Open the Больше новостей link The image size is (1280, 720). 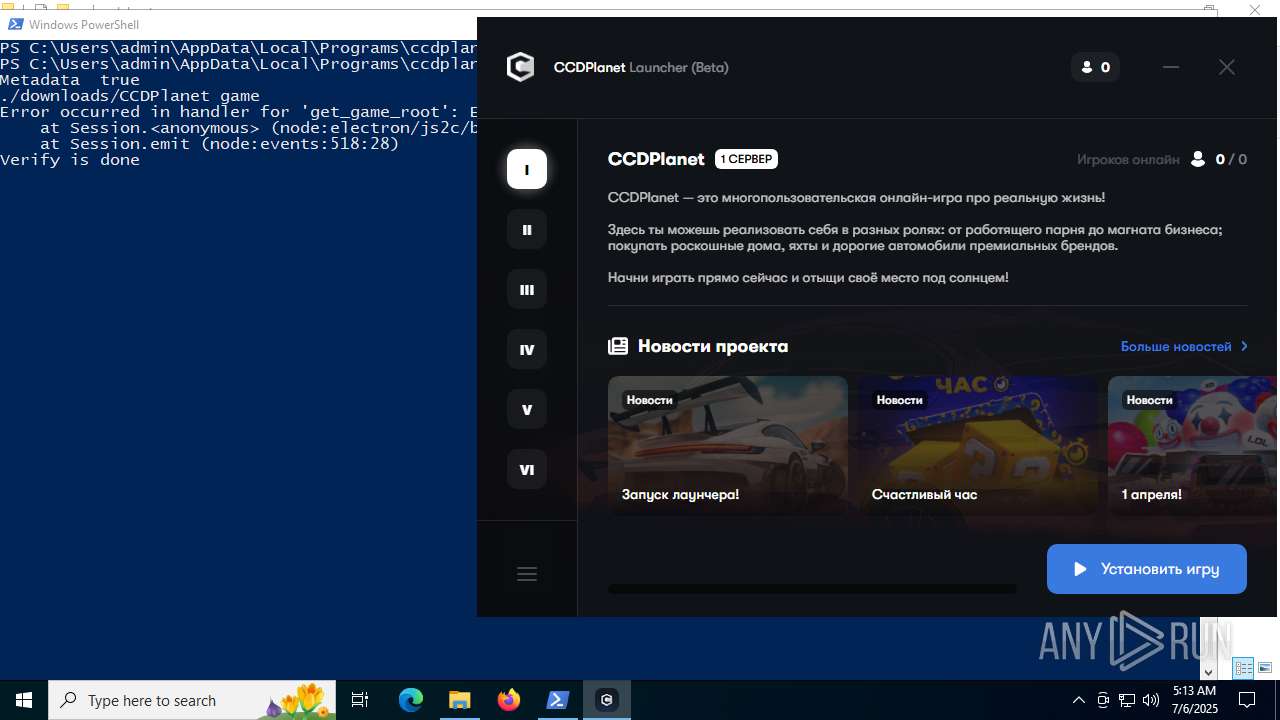(1176, 346)
